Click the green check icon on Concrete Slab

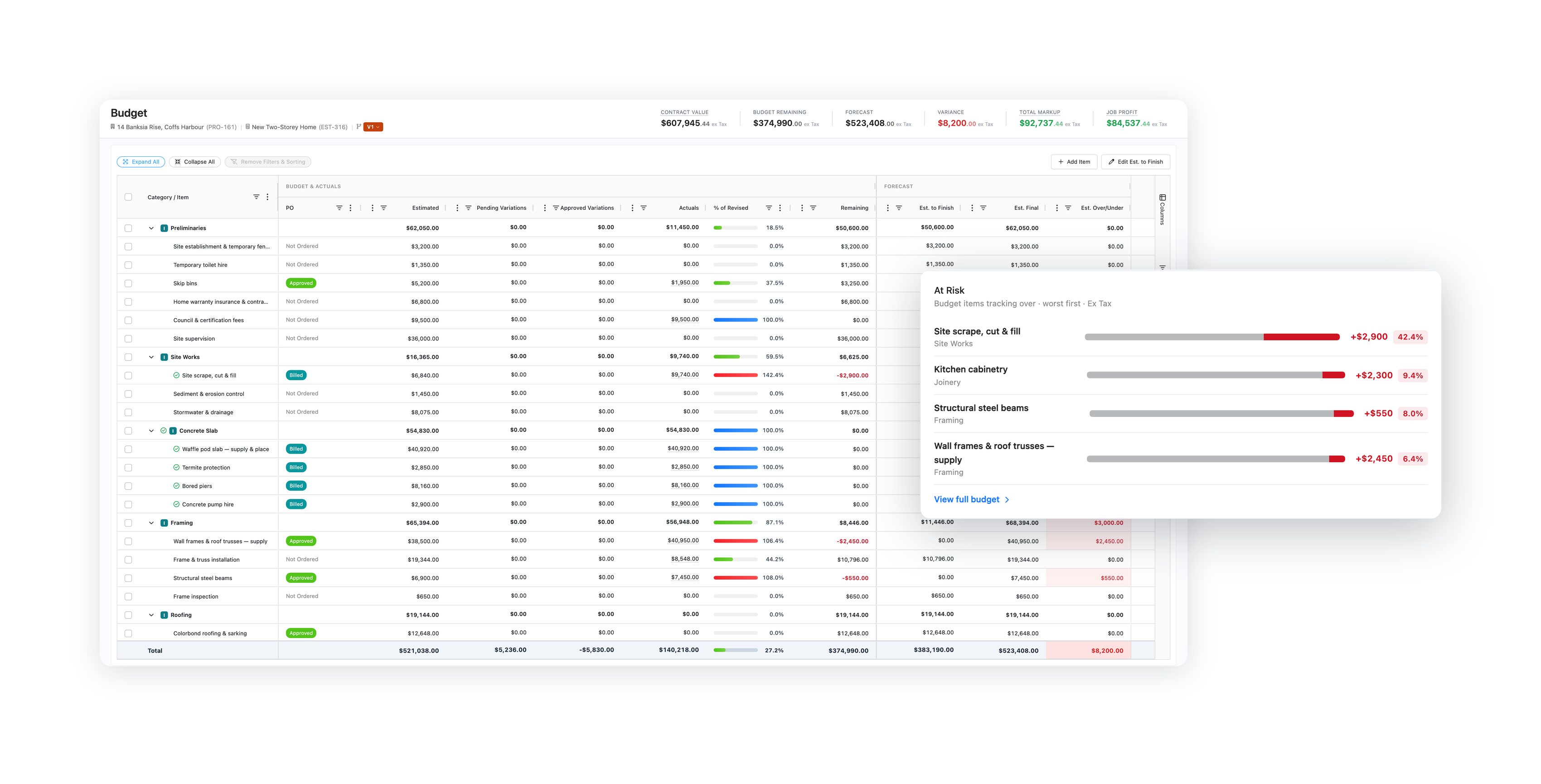coord(163,431)
